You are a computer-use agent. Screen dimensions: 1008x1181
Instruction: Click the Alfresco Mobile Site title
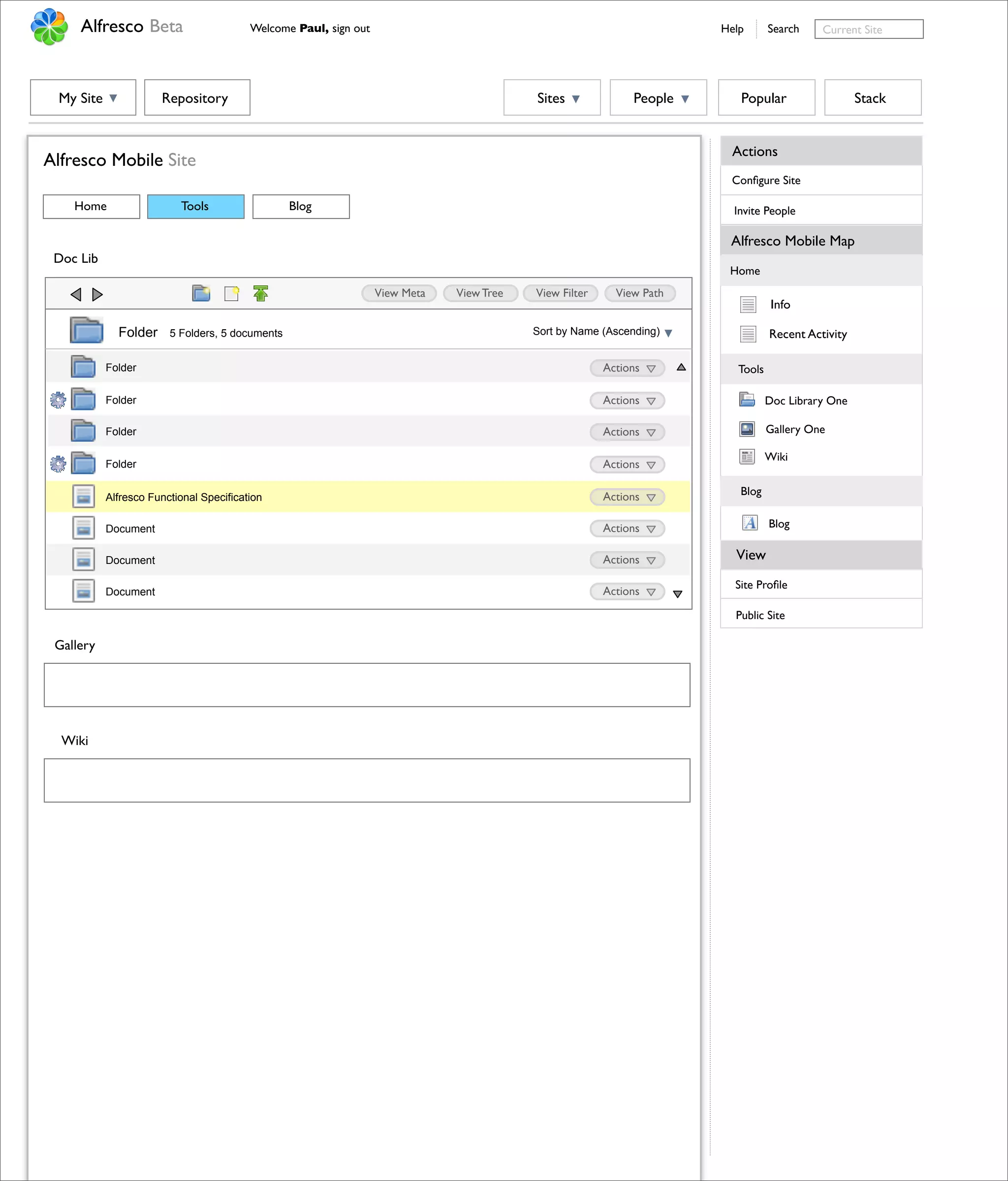120,159
